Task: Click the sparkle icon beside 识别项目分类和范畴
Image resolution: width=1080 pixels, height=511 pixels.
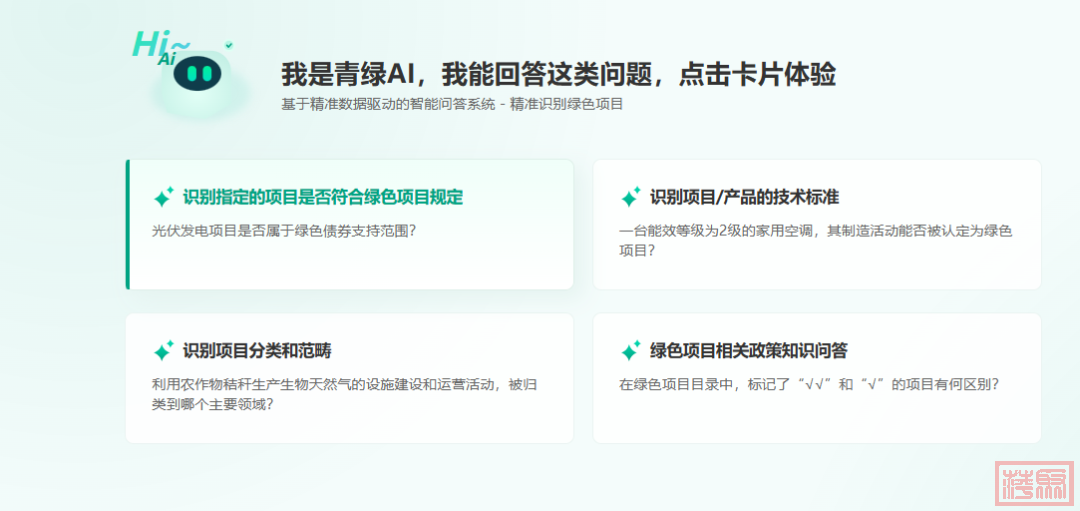Action: [163, 351]
